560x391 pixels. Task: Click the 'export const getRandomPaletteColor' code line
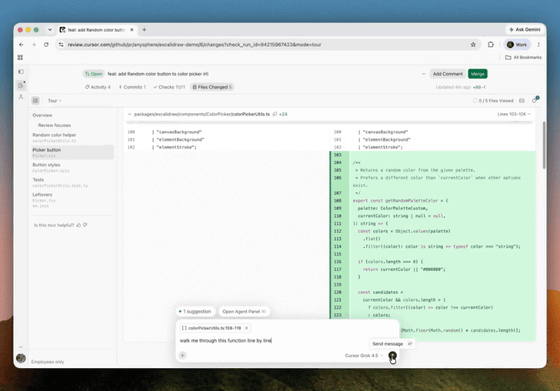[400, 201]
